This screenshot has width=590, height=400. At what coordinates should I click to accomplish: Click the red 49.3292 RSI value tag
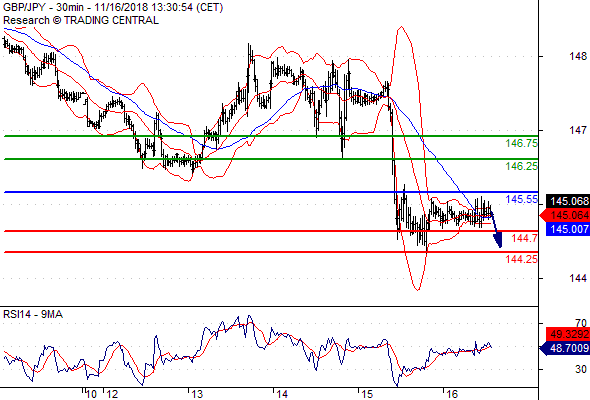tap(567, 334)
